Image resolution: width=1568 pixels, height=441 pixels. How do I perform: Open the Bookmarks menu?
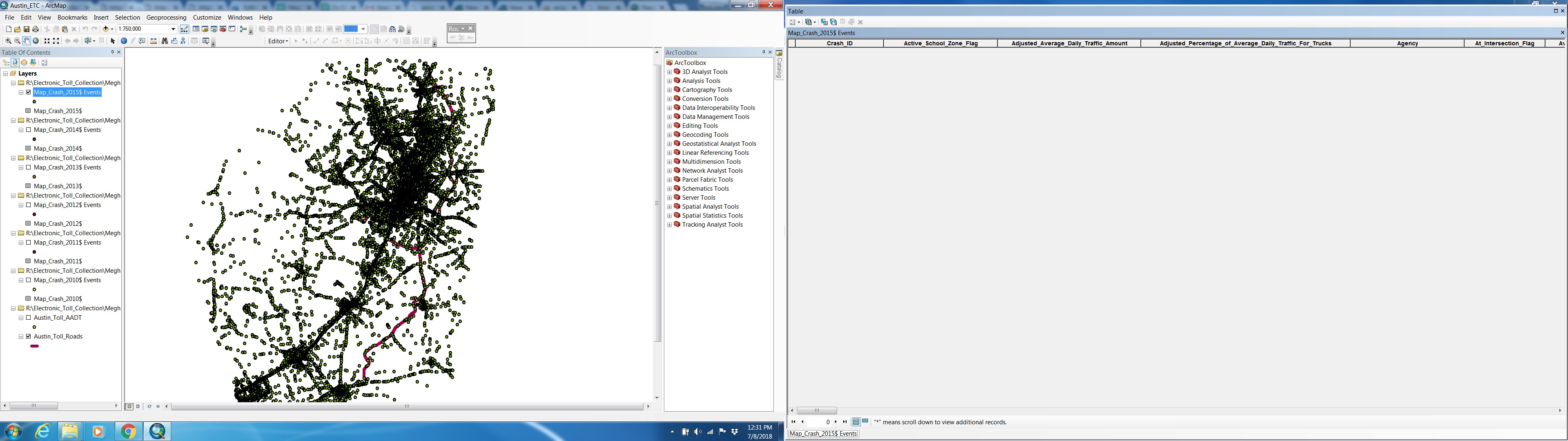(72, 18)
